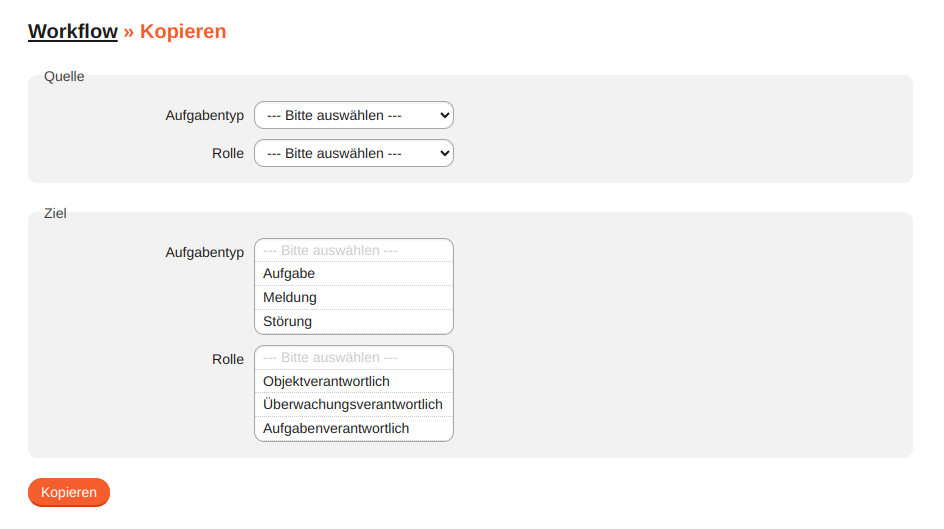Choose Überwachungsverantwortlich in Ziel Rolle list
944x529 pixels.
point(353,405)
